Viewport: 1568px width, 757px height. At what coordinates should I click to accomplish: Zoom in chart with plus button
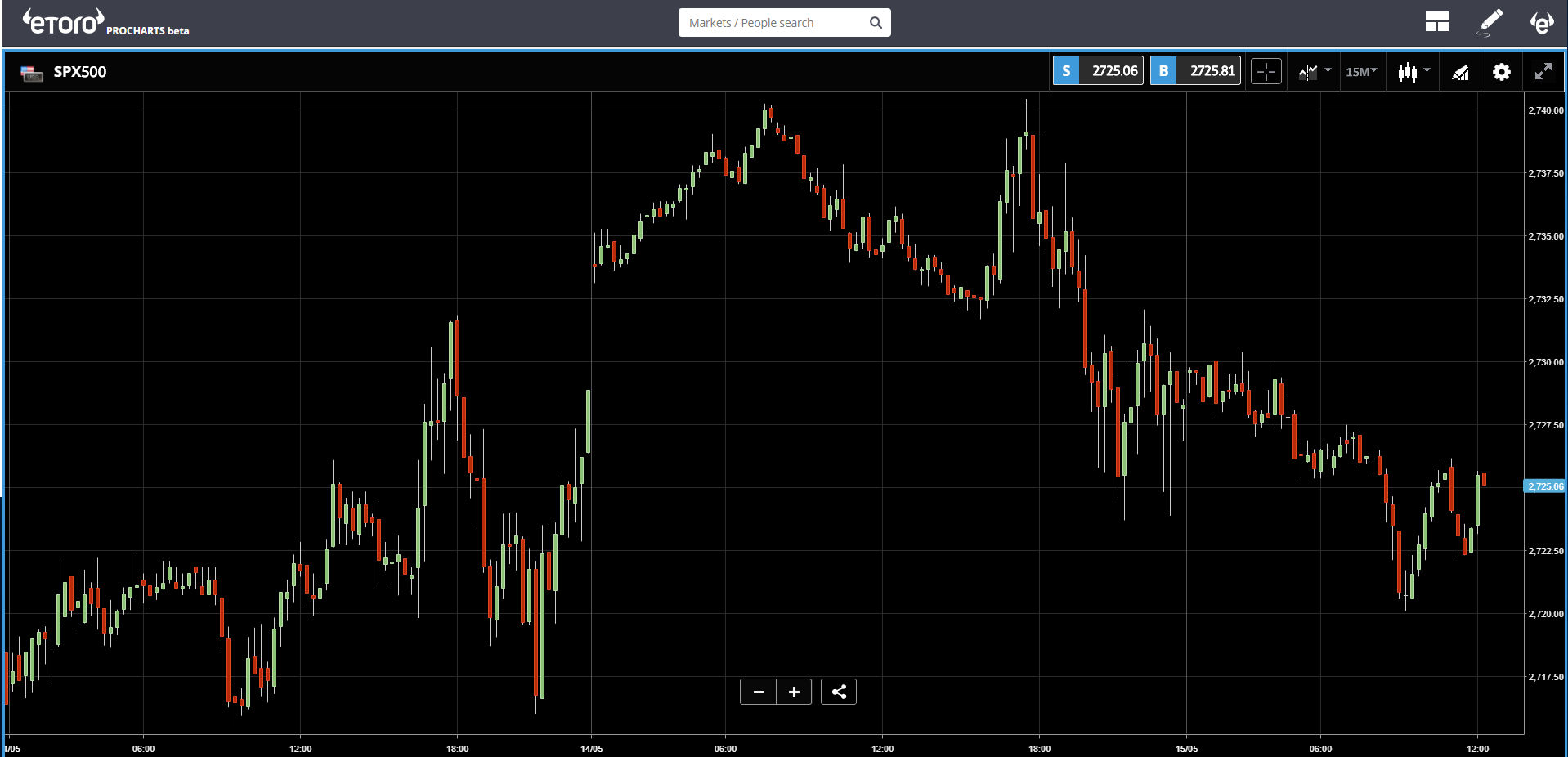pos(794,692)
